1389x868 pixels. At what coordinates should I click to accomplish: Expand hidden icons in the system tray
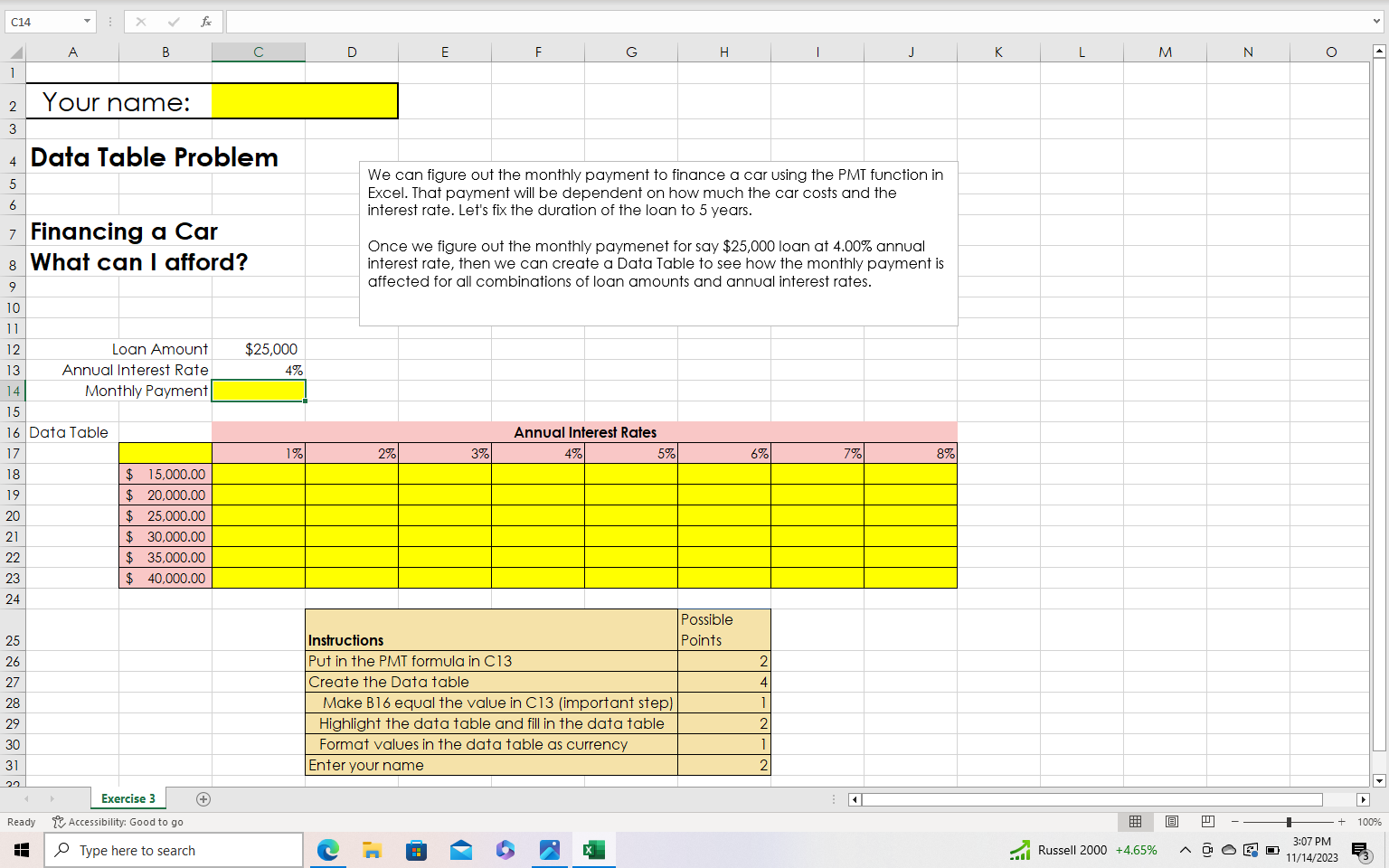point(1185,850)
